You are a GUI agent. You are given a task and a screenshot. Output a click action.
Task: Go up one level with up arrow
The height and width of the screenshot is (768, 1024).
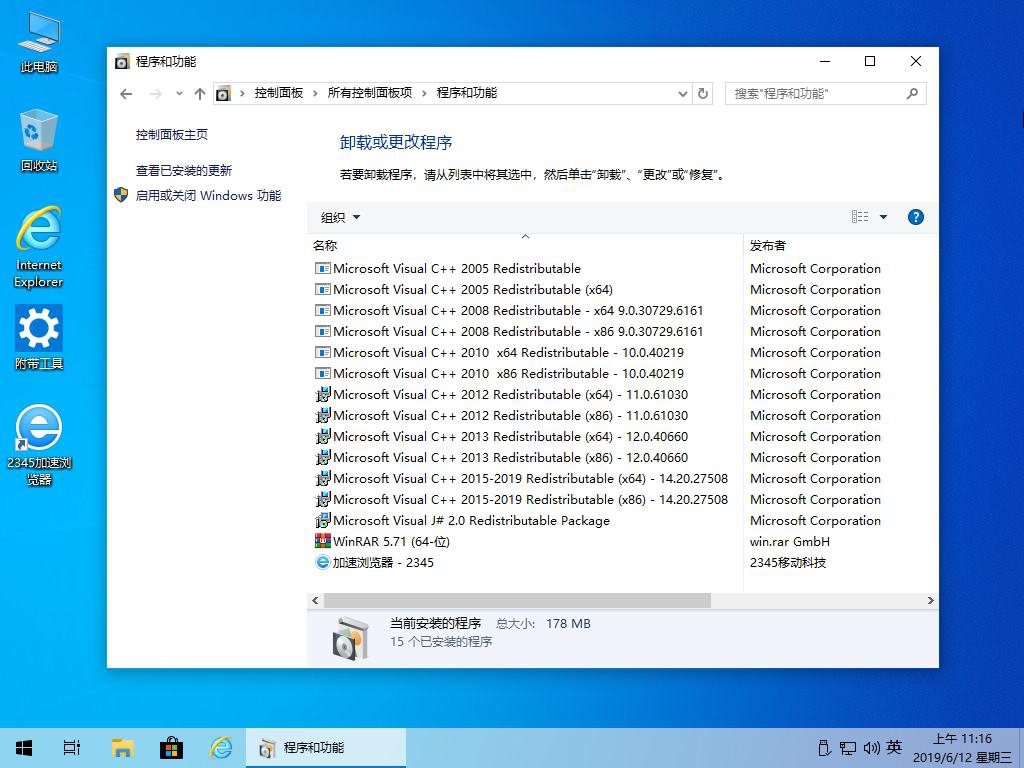click(200, 94)
